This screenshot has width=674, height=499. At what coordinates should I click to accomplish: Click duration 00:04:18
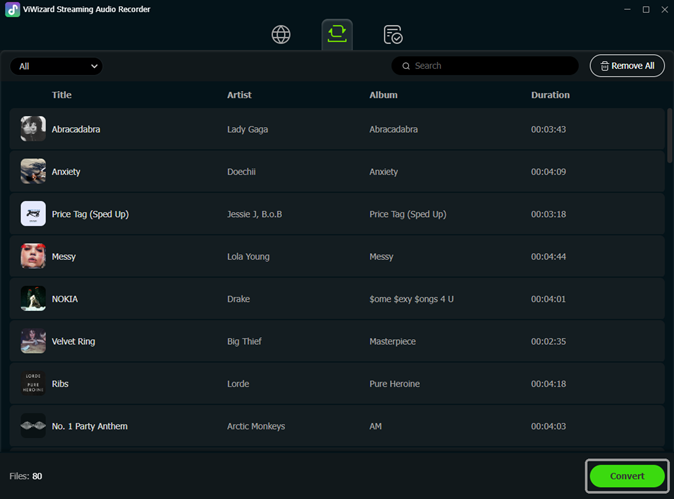point(548,384)
